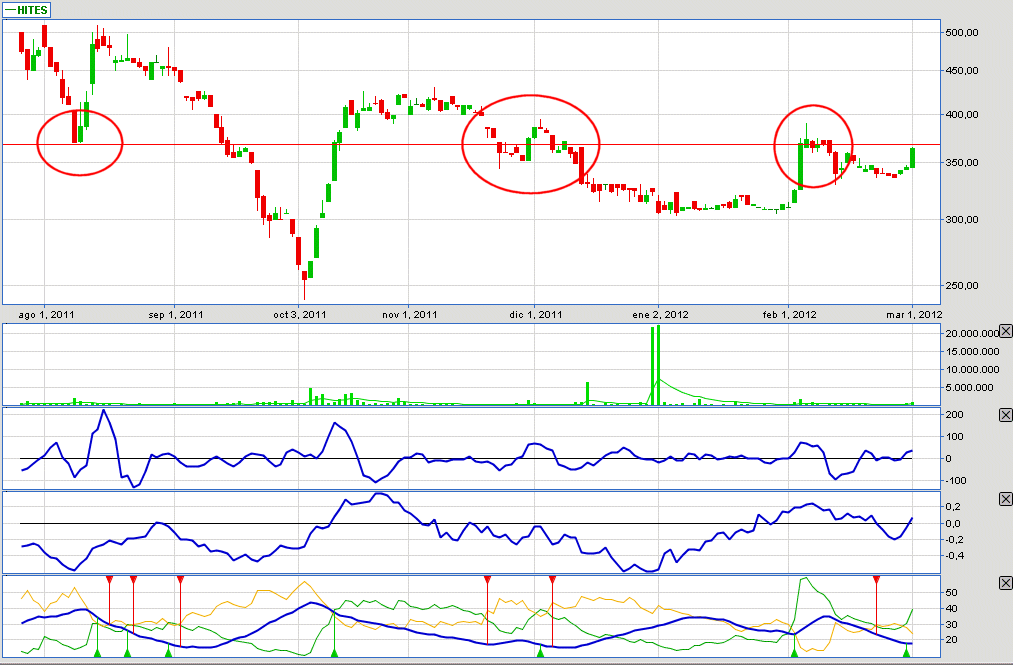
Task: Click the green up-triangle marker at Feb 1, 2012
Action: [794, 653]
